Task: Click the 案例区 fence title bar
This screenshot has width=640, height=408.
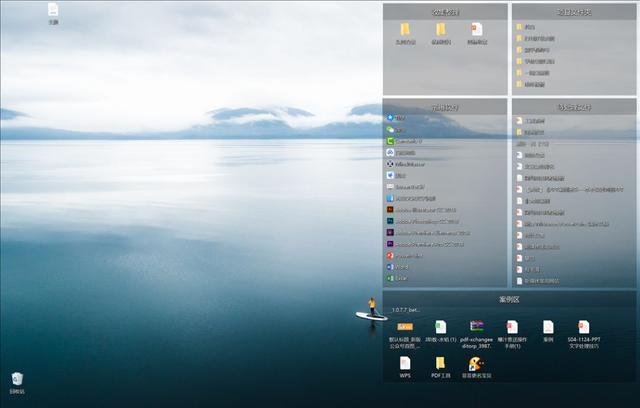Action: click(509, 299)
